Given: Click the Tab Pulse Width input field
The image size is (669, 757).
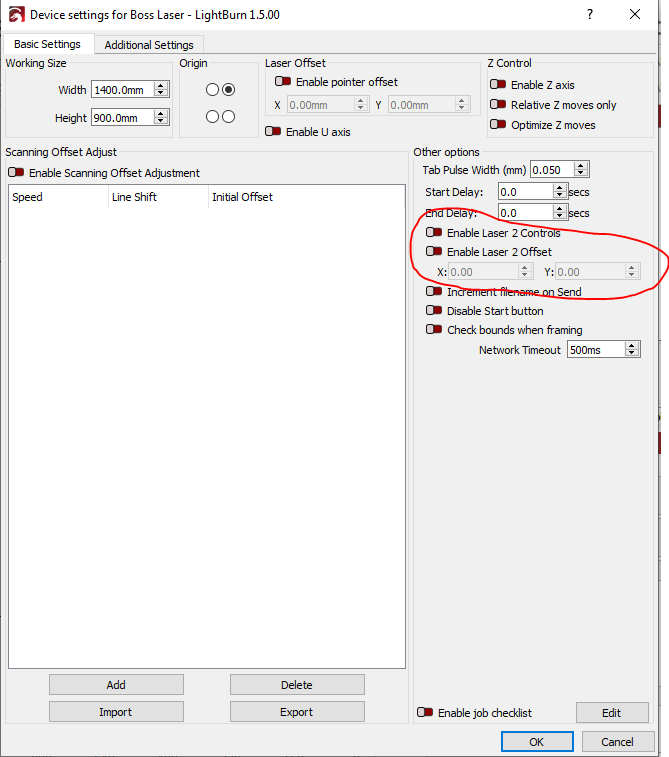Looking at the screenshot, I should pos(551,170).
